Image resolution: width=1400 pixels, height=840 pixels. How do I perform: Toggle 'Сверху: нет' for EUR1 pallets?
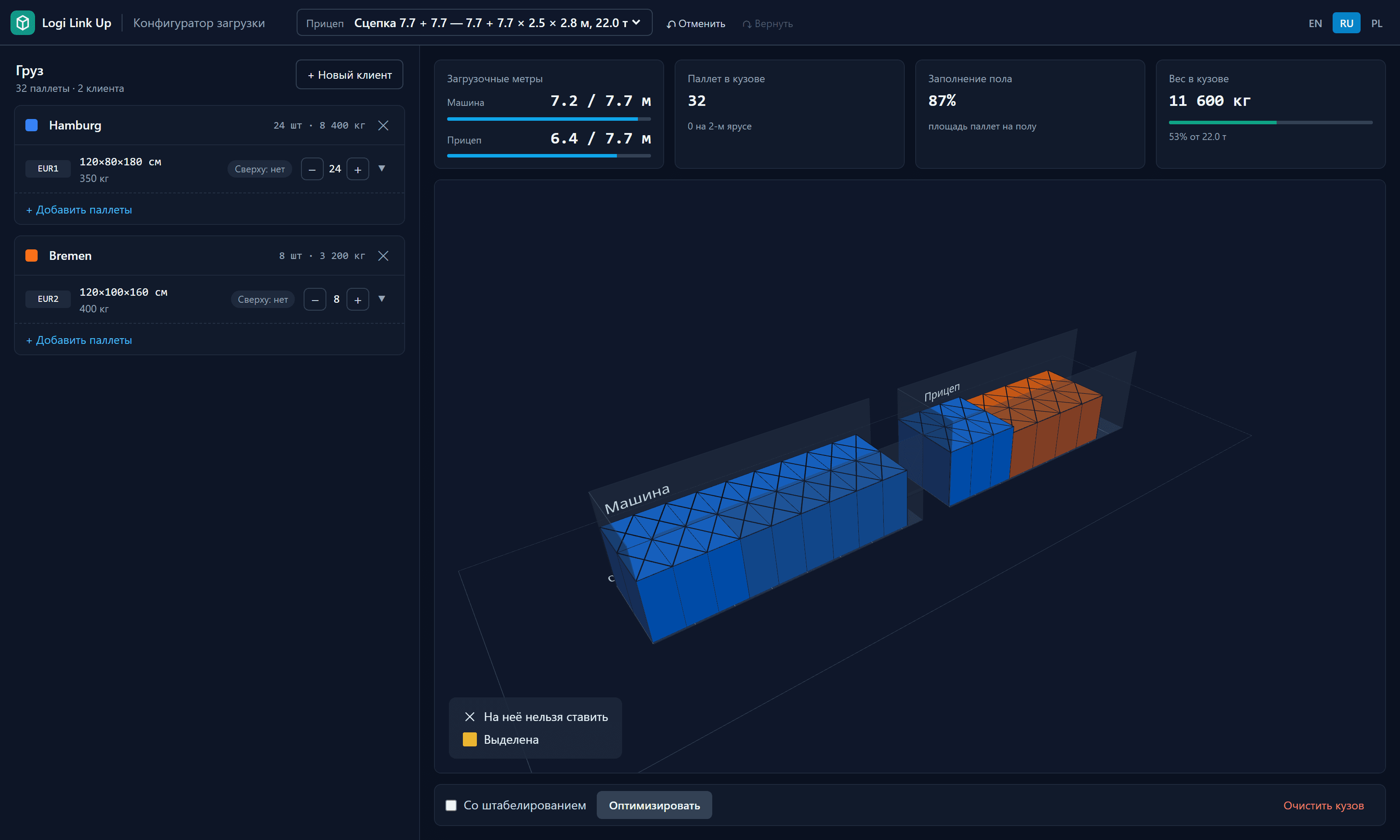click(x=260, y=169)
